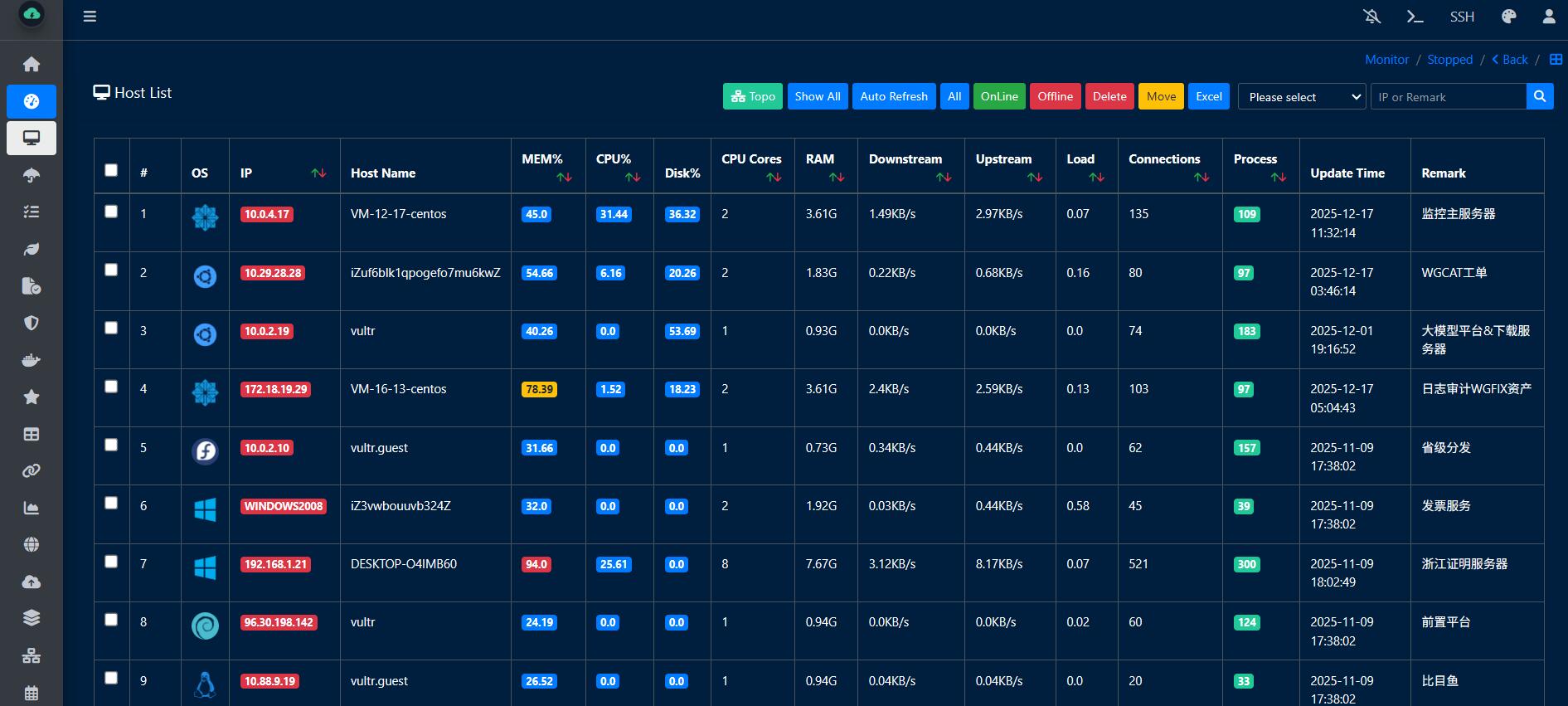Click the red Delete button
Image resolution: width=1568 pixels, height=706 pixels.
click(x=1109, y=96)
